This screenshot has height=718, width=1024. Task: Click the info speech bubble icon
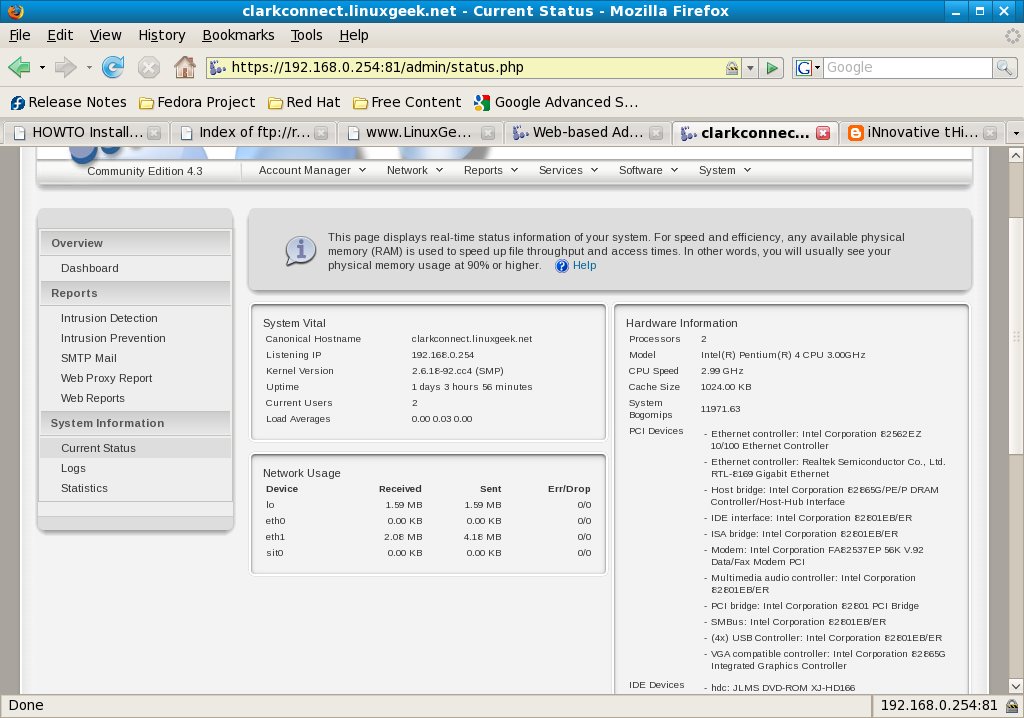(x=300, y=251)
